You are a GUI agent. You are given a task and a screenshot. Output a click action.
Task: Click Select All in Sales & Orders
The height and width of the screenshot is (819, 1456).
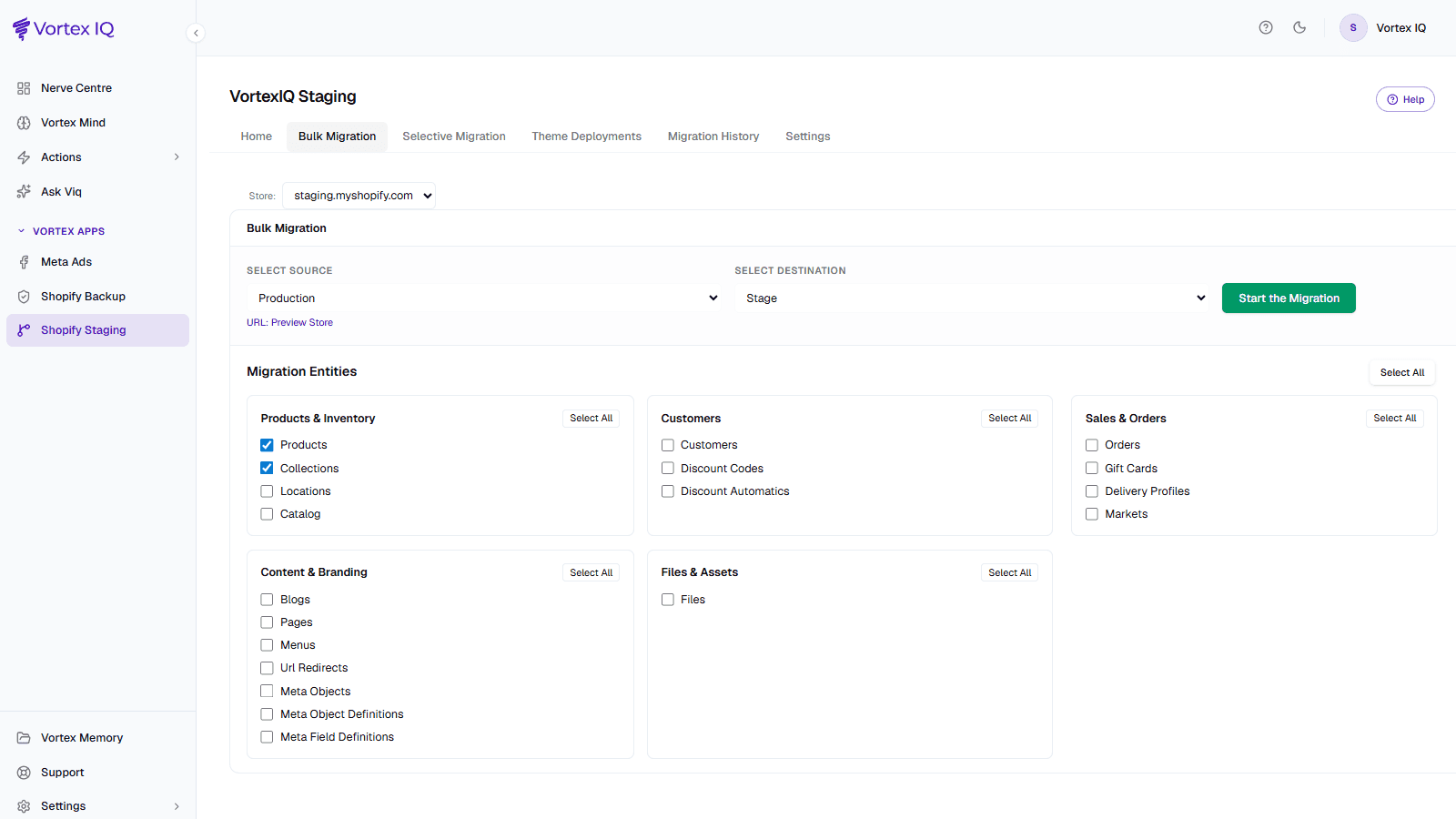pyautogui.click(x=1395, y=419)
